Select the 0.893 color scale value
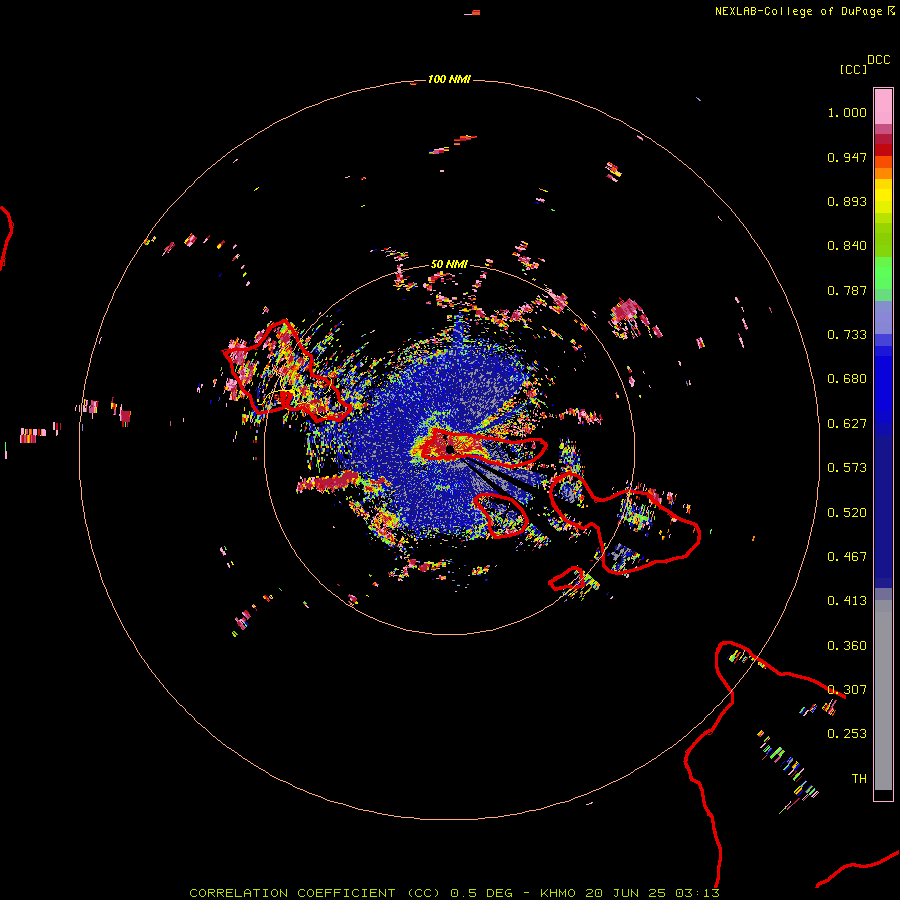900x900 pixels. point(847,201)
